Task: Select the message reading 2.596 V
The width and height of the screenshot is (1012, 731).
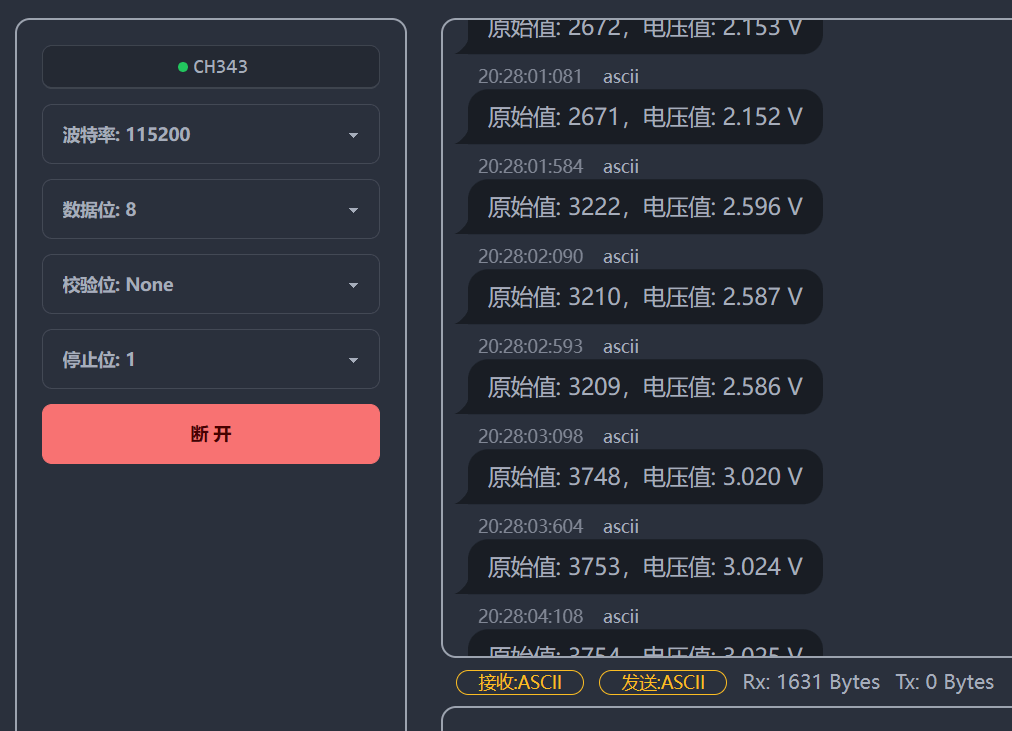Action: point(644,207)
